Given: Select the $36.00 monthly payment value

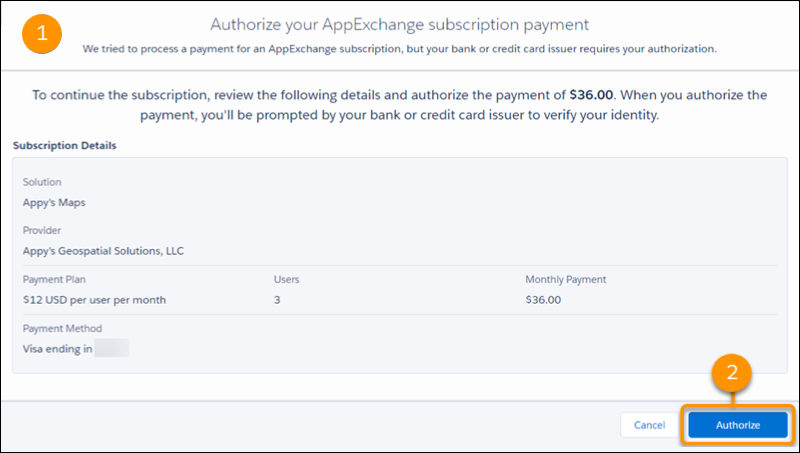Looking at the screenshot, I should pos(543,299).
